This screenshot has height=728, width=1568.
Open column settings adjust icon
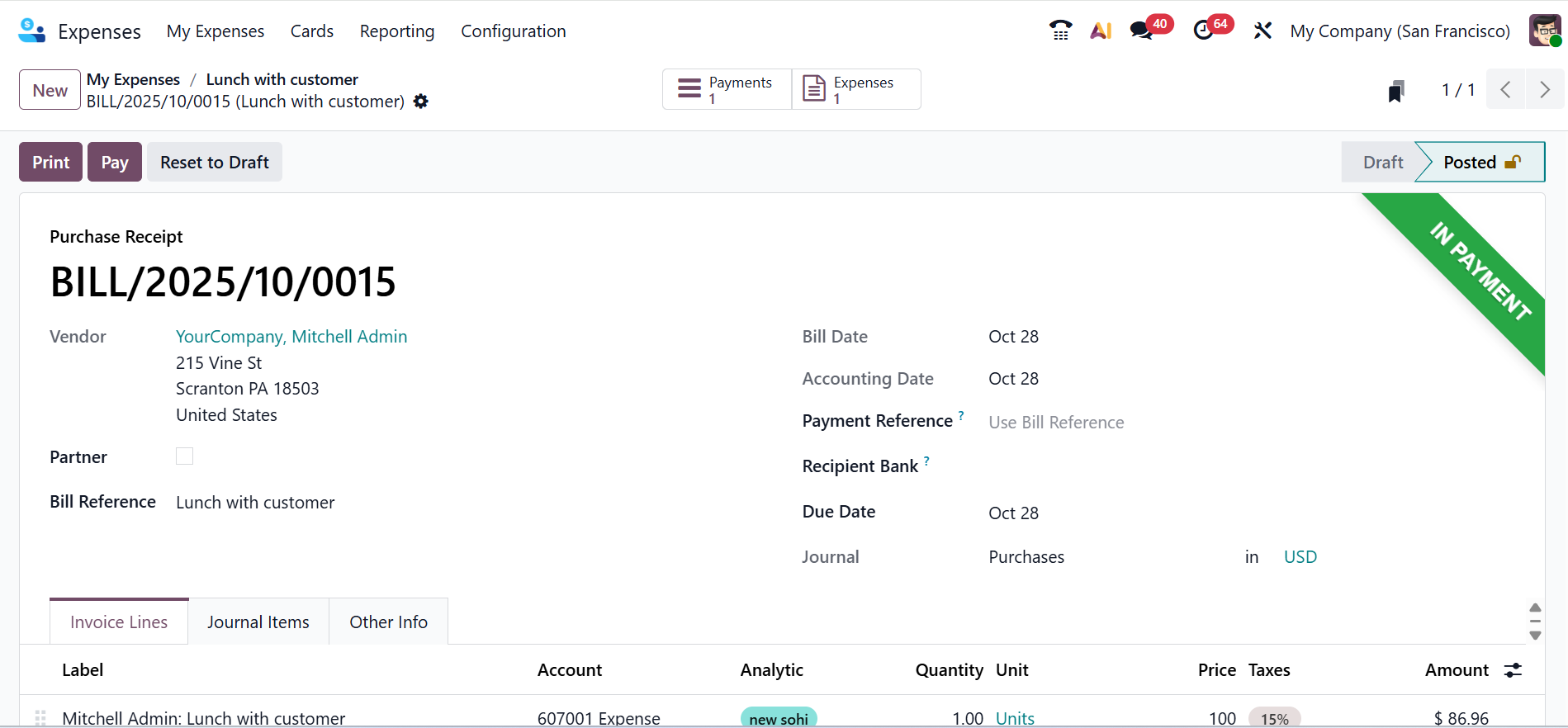click(x=1513, y=670)
